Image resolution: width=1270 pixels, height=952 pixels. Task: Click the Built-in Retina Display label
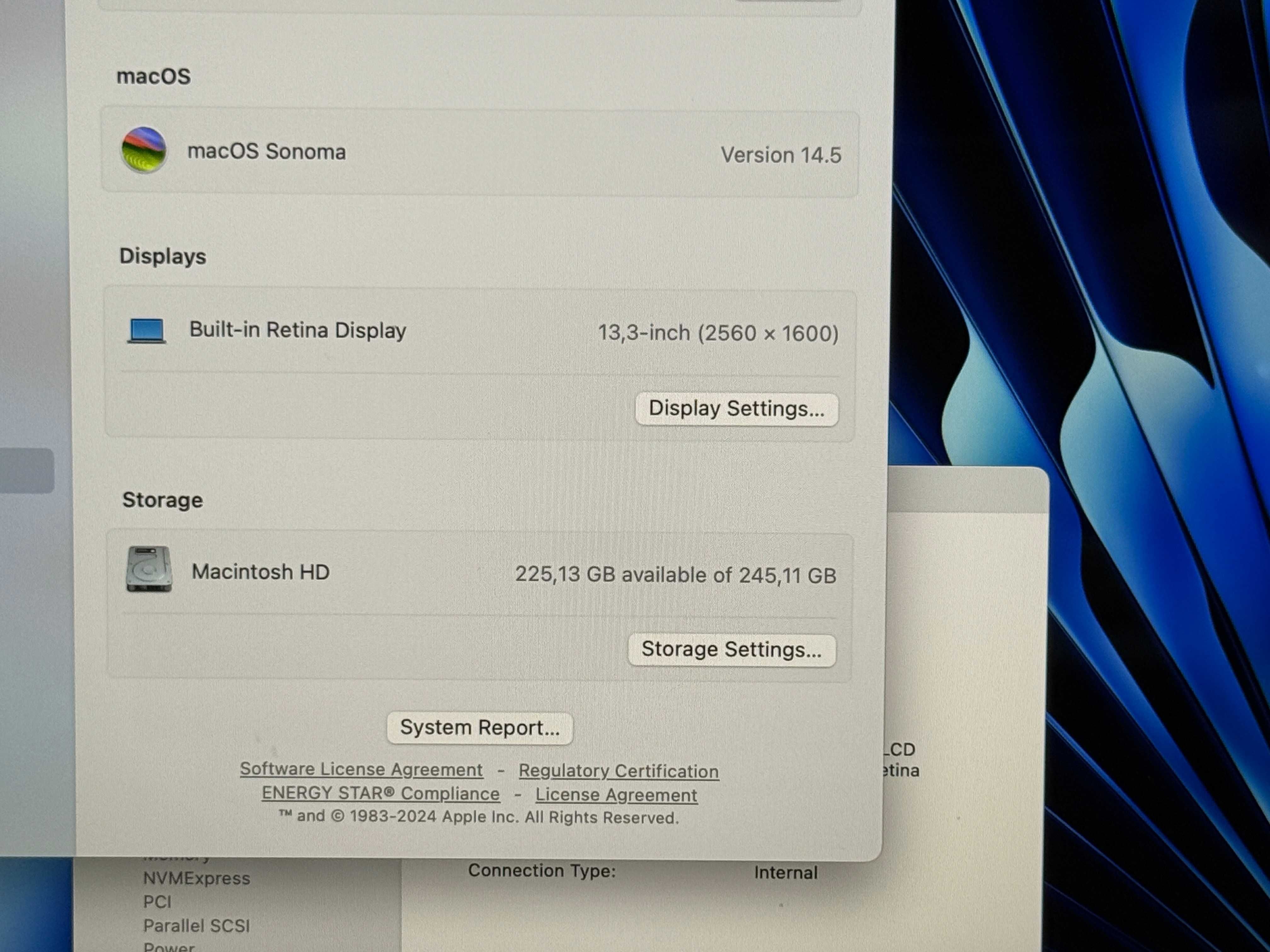coord(298,330)
